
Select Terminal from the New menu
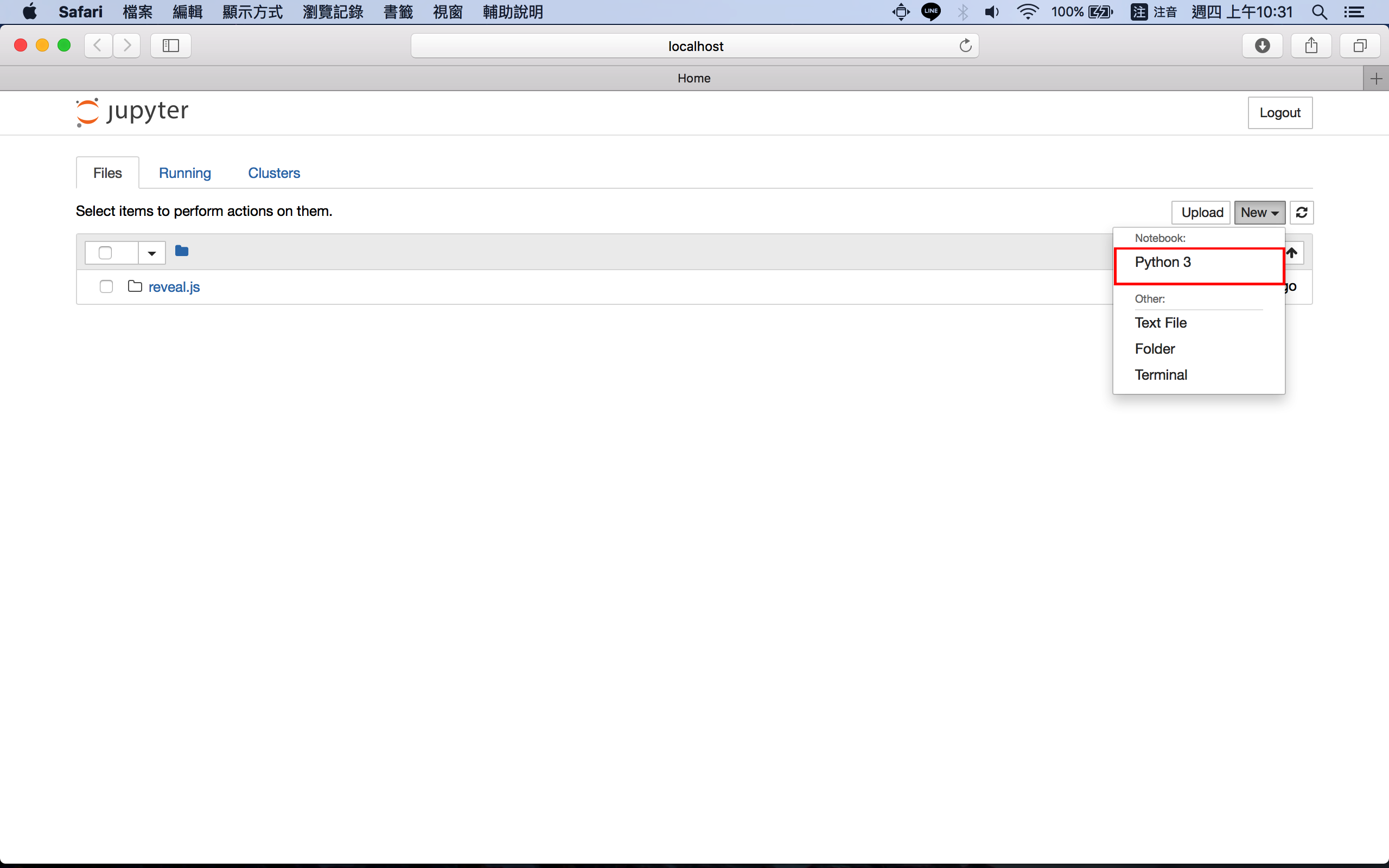pos(1161,375)
